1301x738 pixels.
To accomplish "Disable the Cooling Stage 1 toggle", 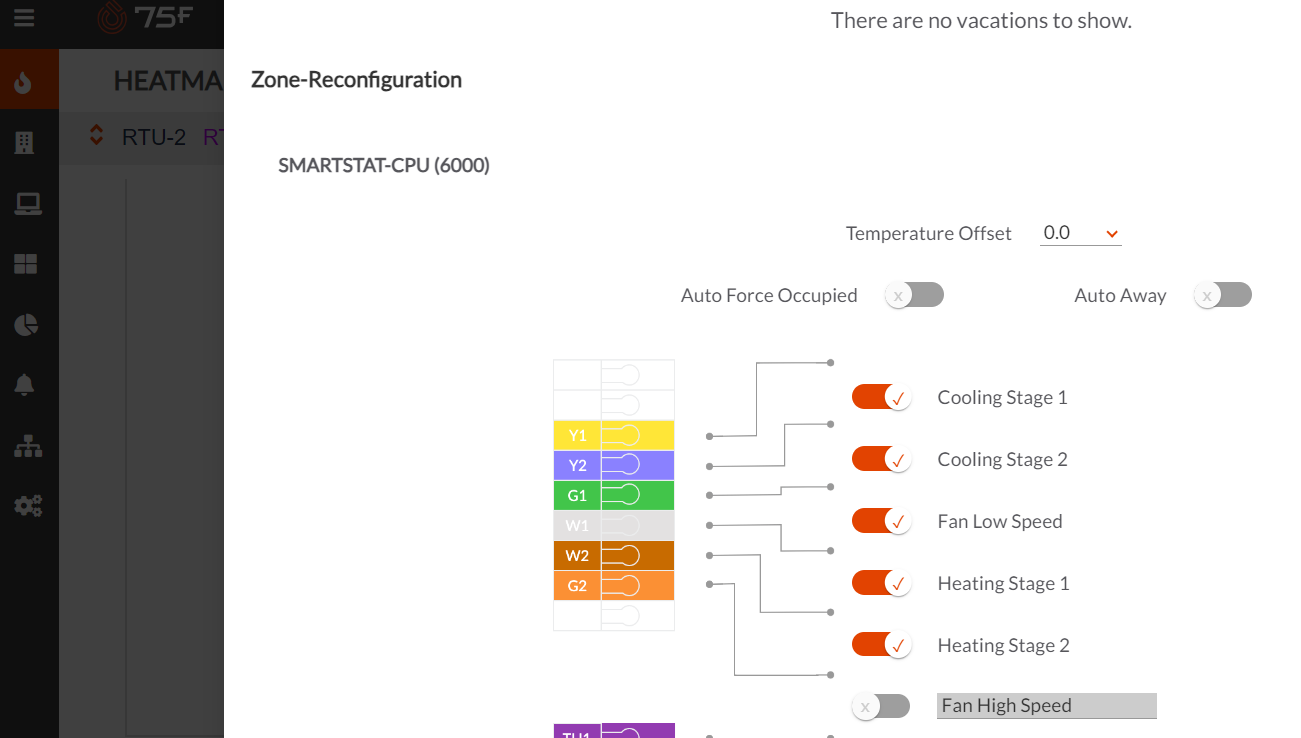I will tap(881, 396).
